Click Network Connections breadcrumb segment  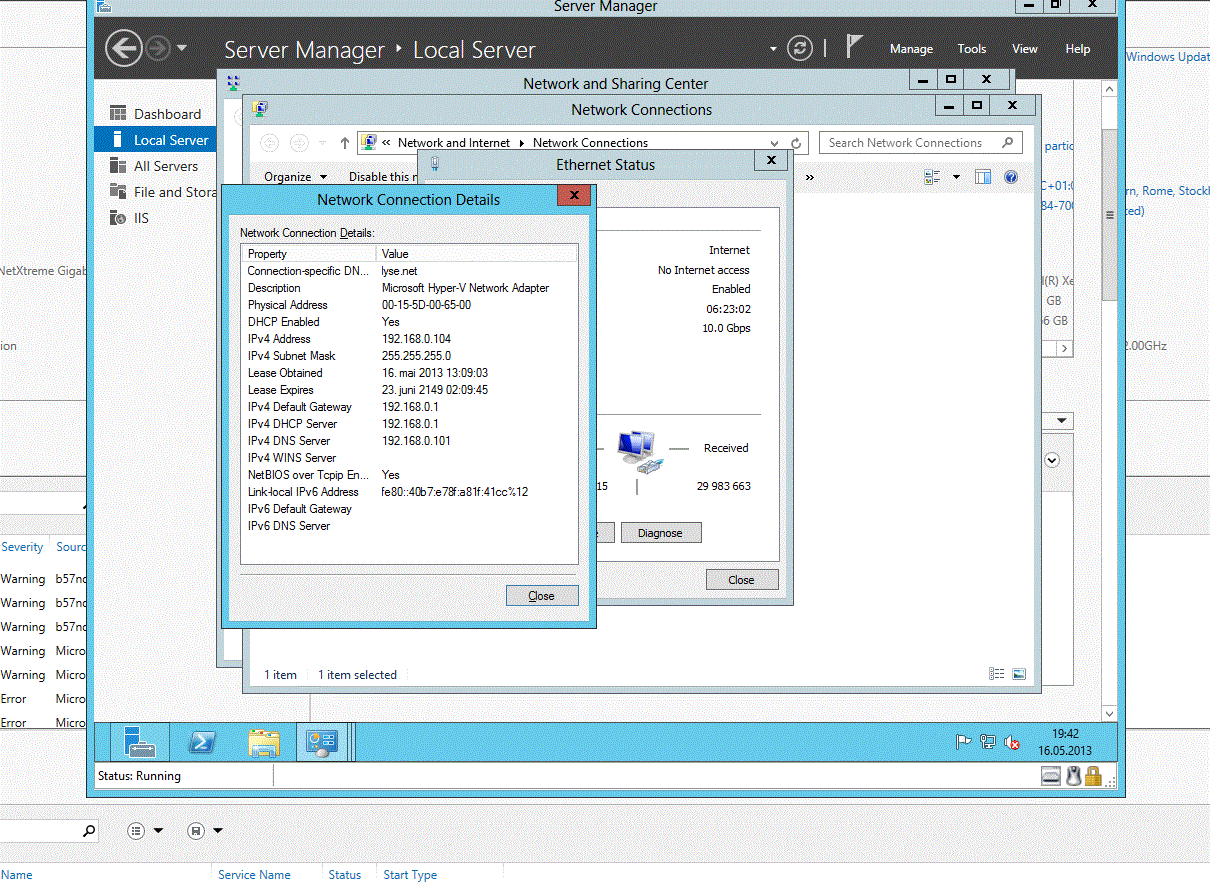[590, 143]
